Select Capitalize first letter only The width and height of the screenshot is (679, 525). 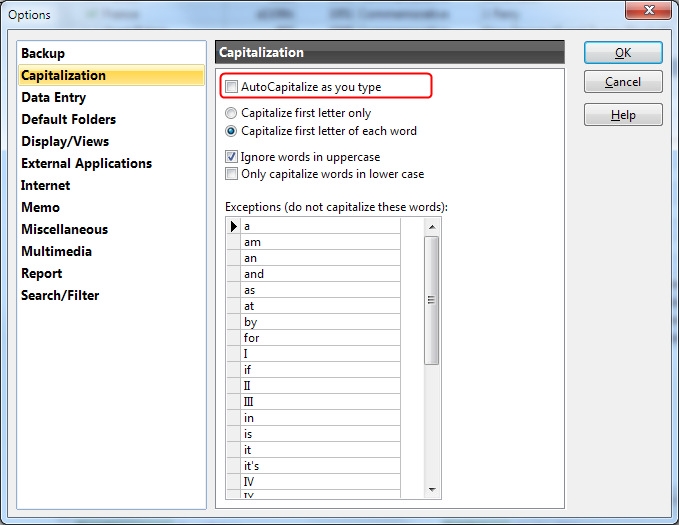(233, 114)
